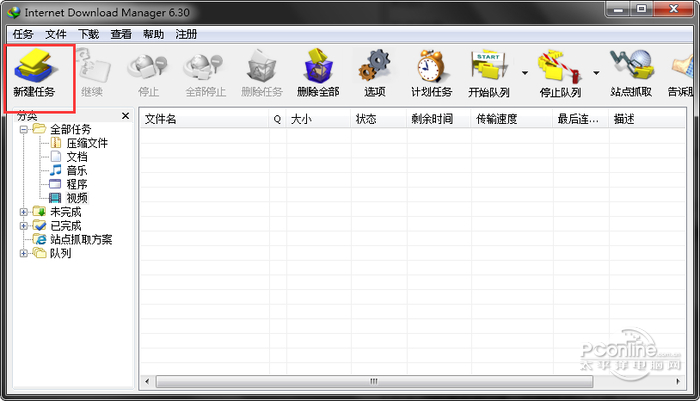700x401 pixels.
Task: Open dropdown arrow next to 开始队列
Action: (525, 72)
